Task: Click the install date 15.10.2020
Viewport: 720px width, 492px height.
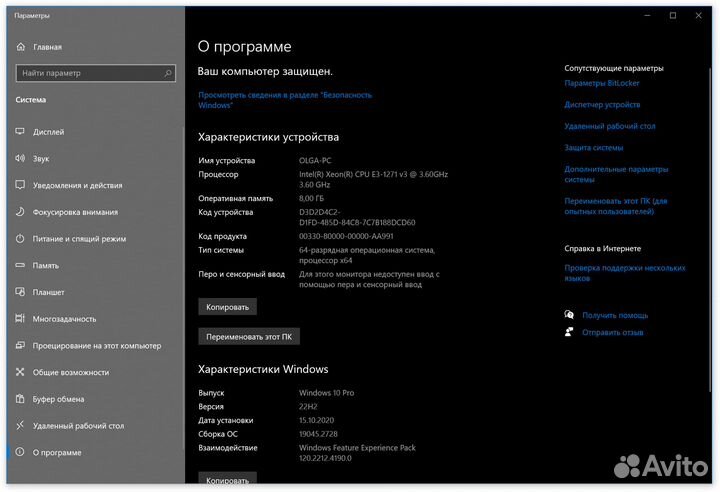Action: click(316, 420)
